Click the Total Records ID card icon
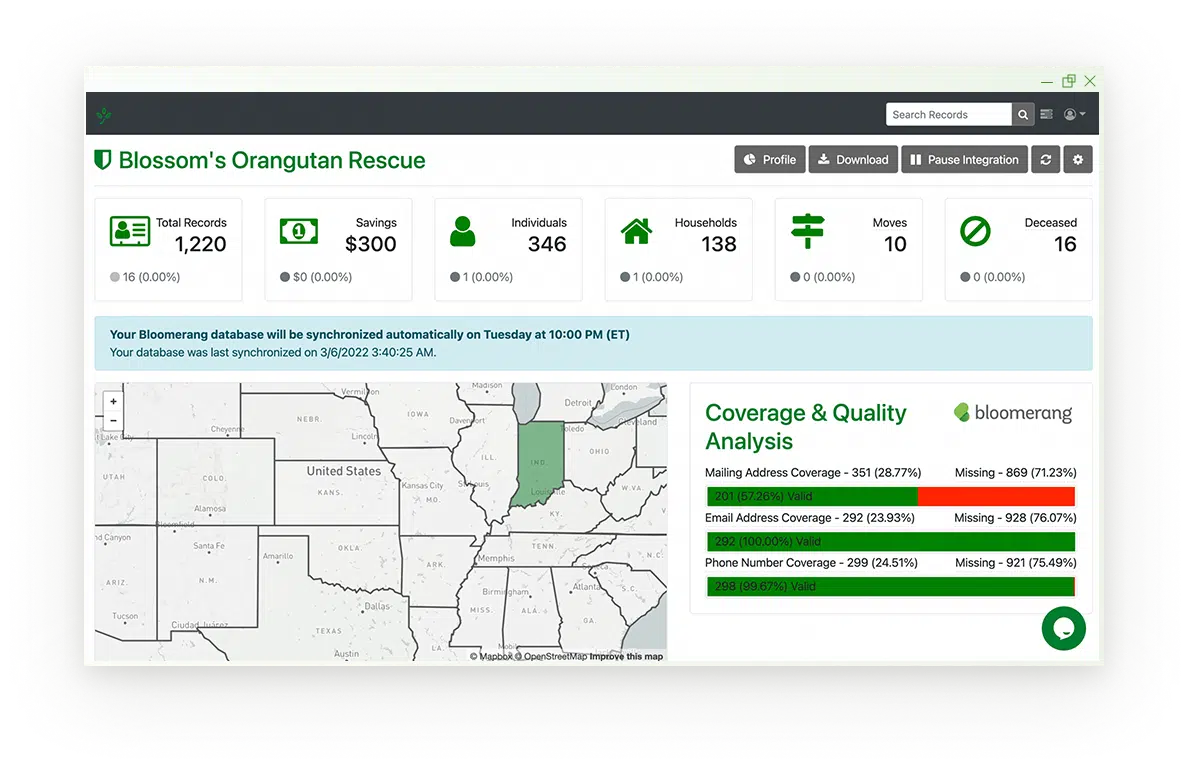Viewport: 1188px width, 768px height. coord(130,231)
